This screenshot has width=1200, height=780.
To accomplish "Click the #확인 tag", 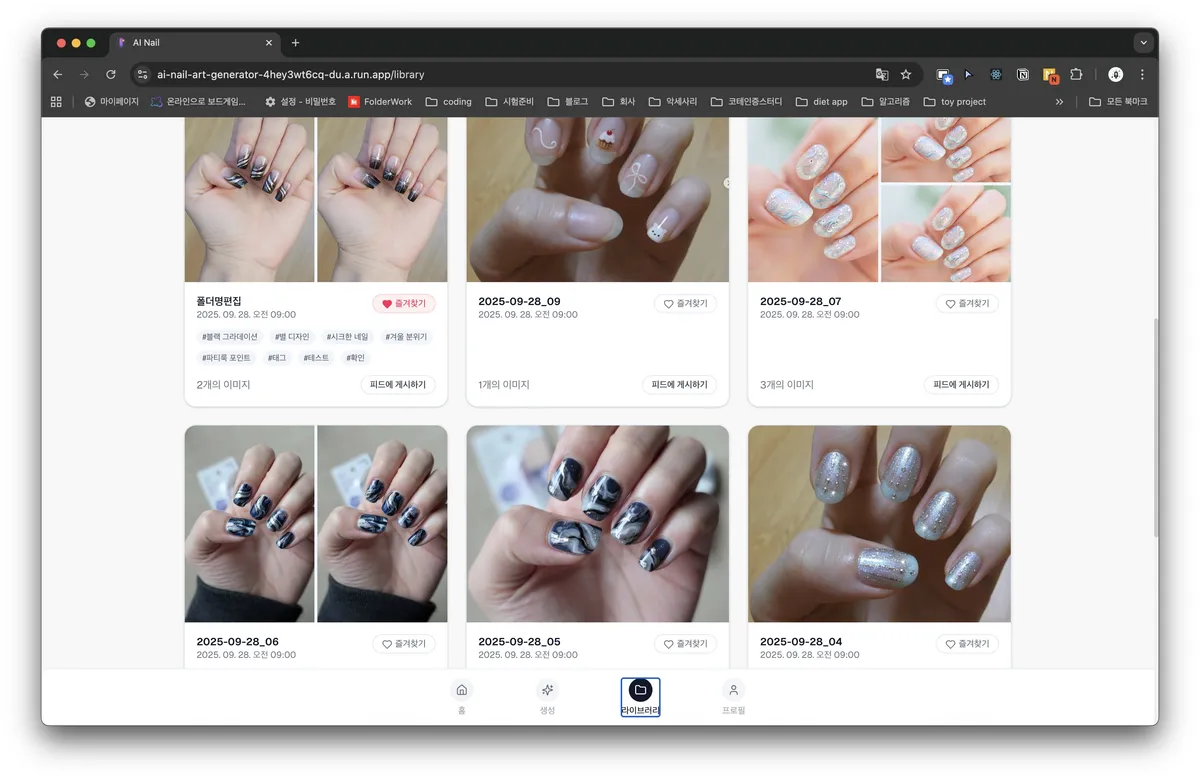I will 355,357.
